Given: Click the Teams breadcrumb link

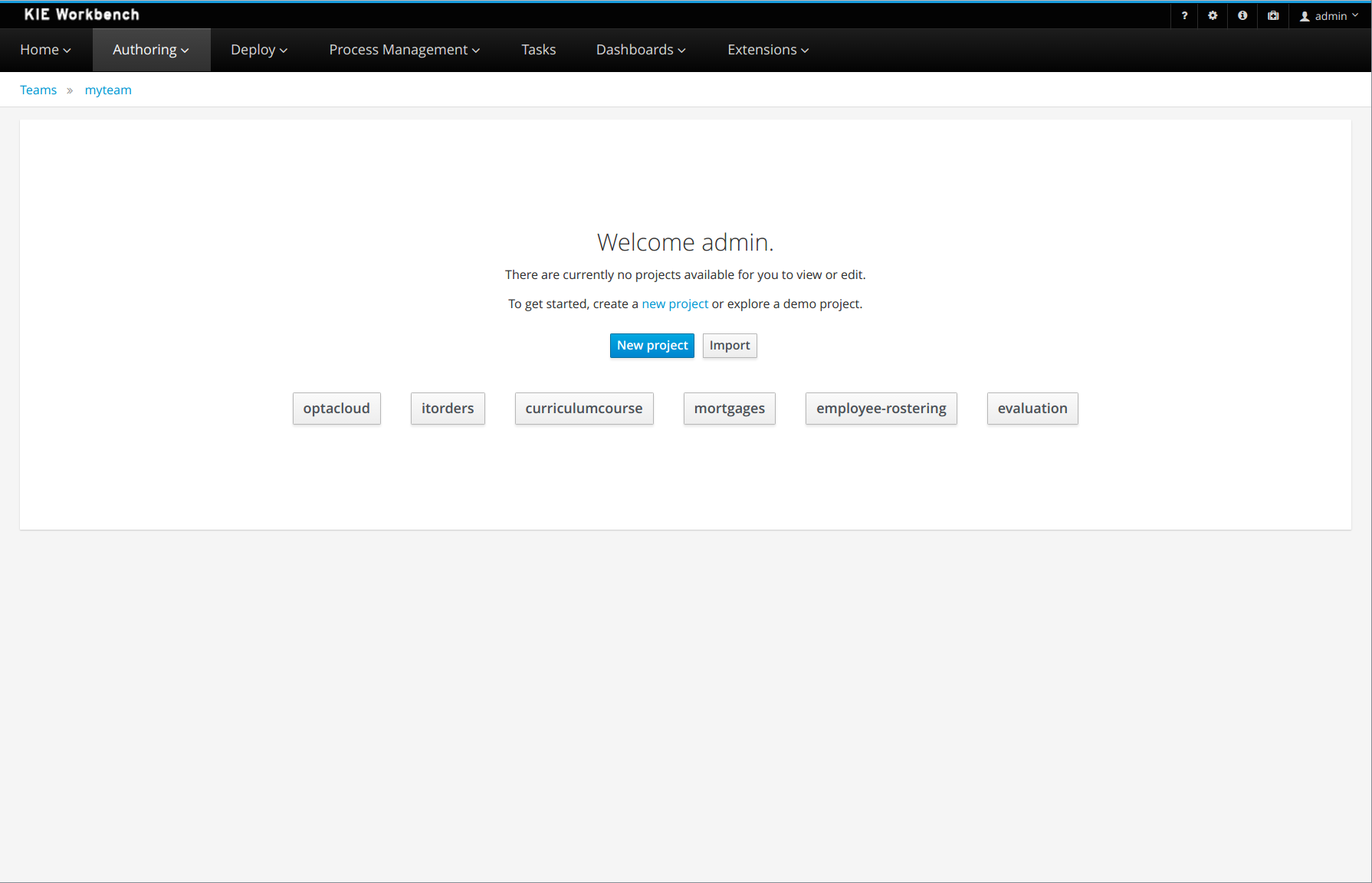Looking at the screenshot, I should pyautogui.click(x=38, y=90).
